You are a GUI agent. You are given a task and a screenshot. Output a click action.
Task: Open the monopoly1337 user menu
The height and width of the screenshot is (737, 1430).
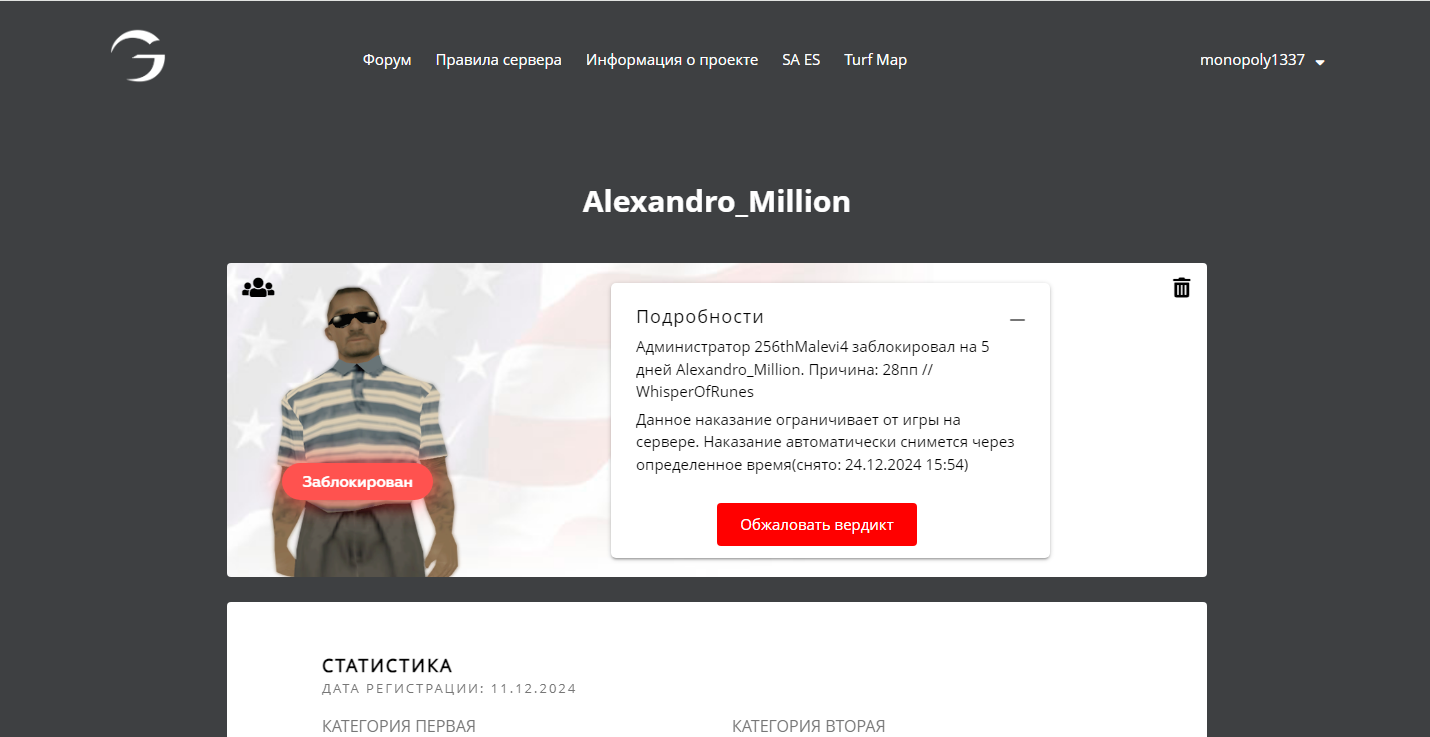(1262, 60)
